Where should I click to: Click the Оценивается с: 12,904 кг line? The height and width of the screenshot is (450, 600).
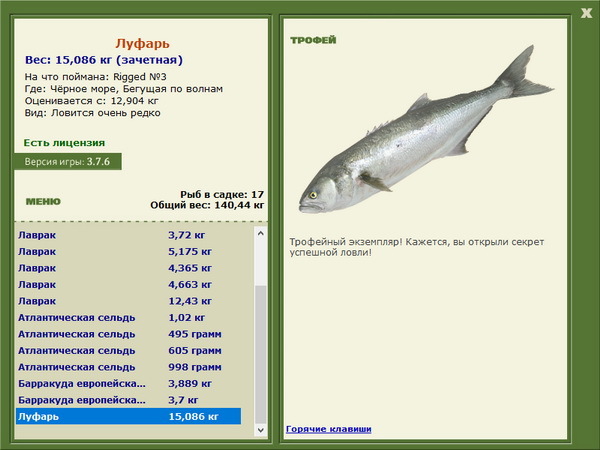tap(91, 101)
